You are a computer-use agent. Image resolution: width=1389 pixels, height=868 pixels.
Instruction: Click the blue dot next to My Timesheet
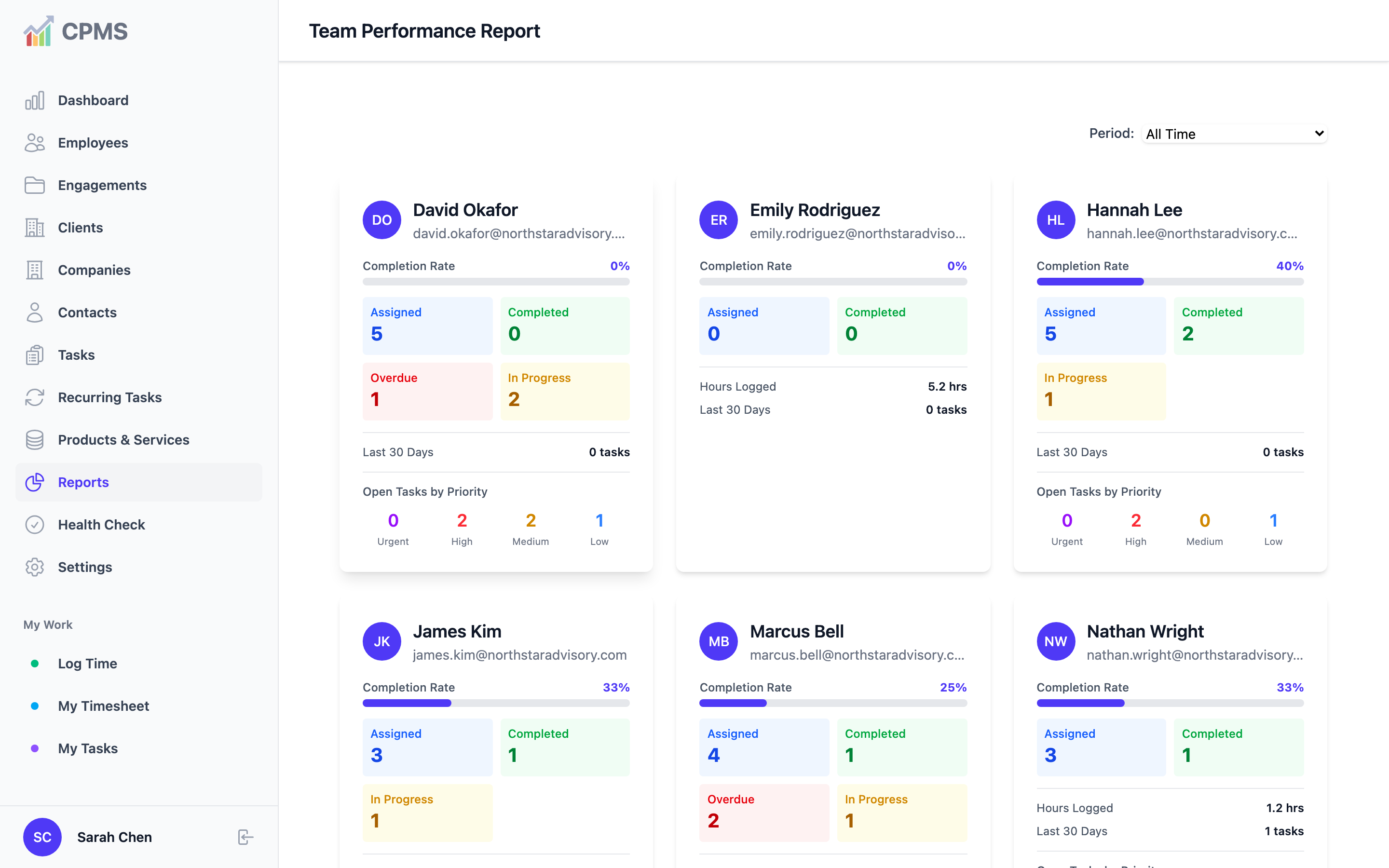click(34, 706)
